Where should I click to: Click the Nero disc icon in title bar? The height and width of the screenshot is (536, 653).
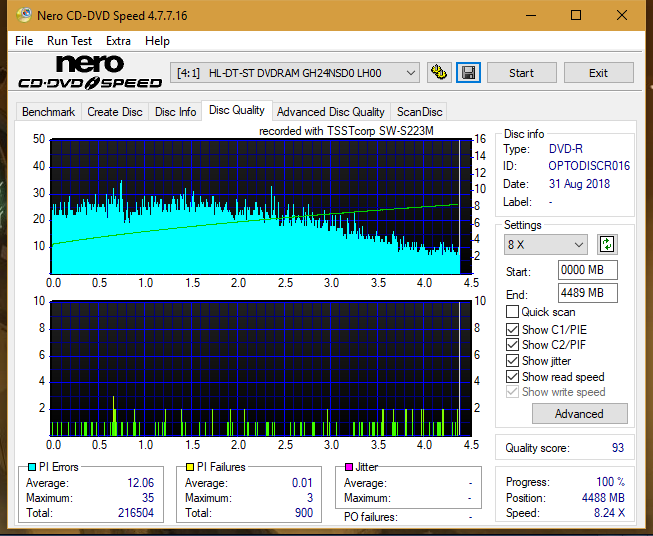(24, 15)
